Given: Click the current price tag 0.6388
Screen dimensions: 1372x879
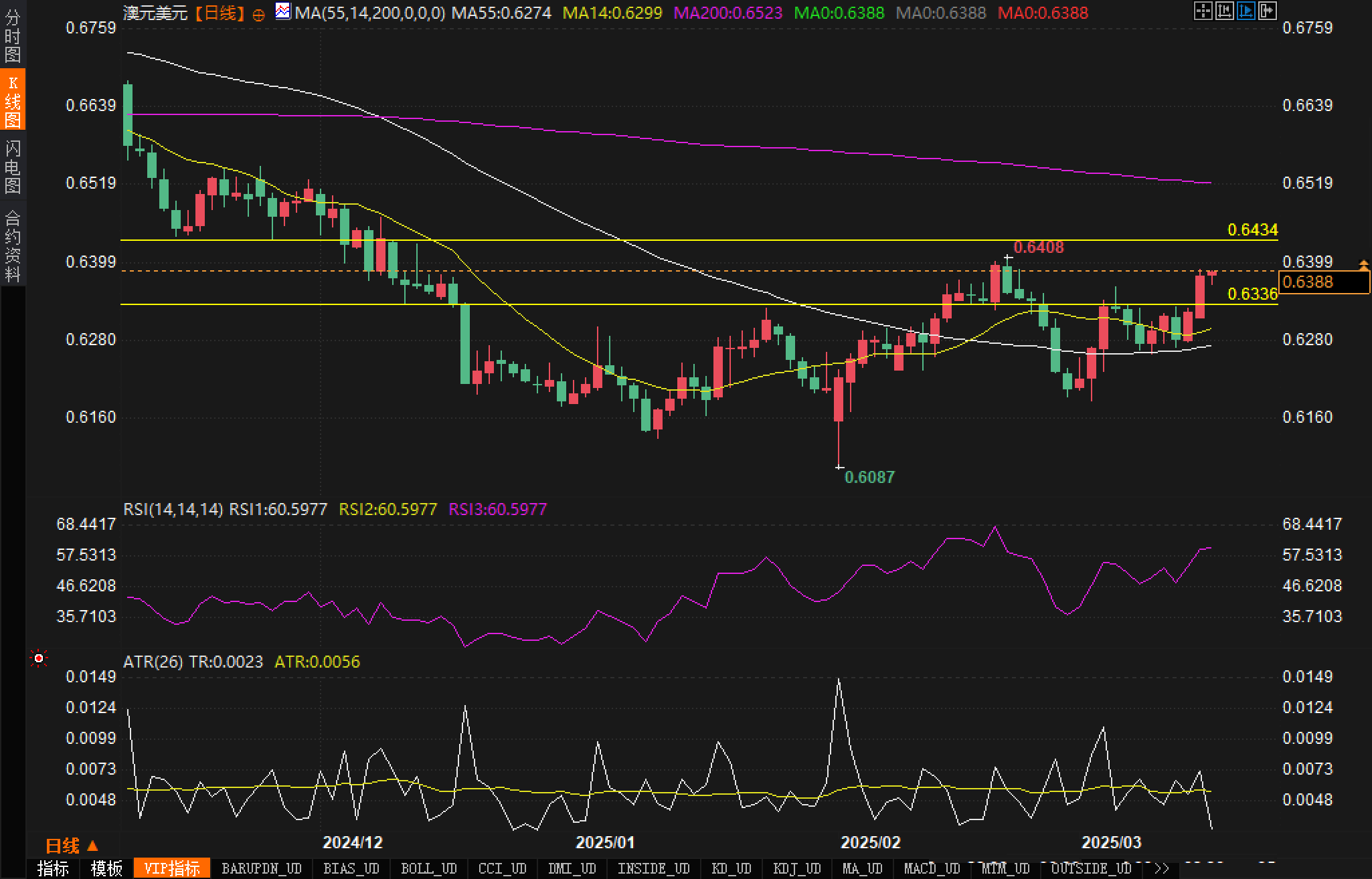Looking at the screenshot, I should tap(1324, 282).
